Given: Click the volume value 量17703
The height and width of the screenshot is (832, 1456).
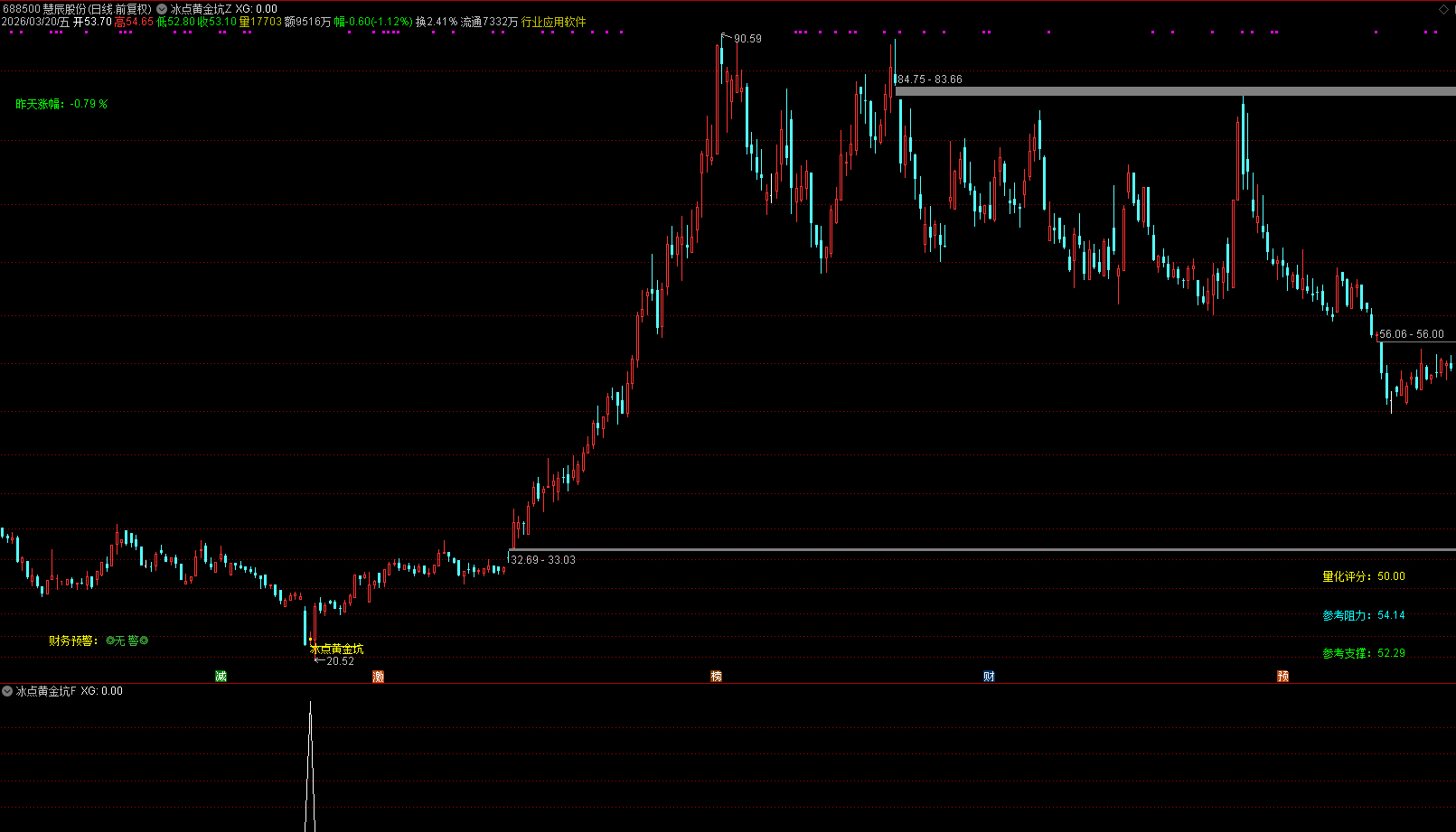Looking at the screenshot, I should (x=260, y=22).
